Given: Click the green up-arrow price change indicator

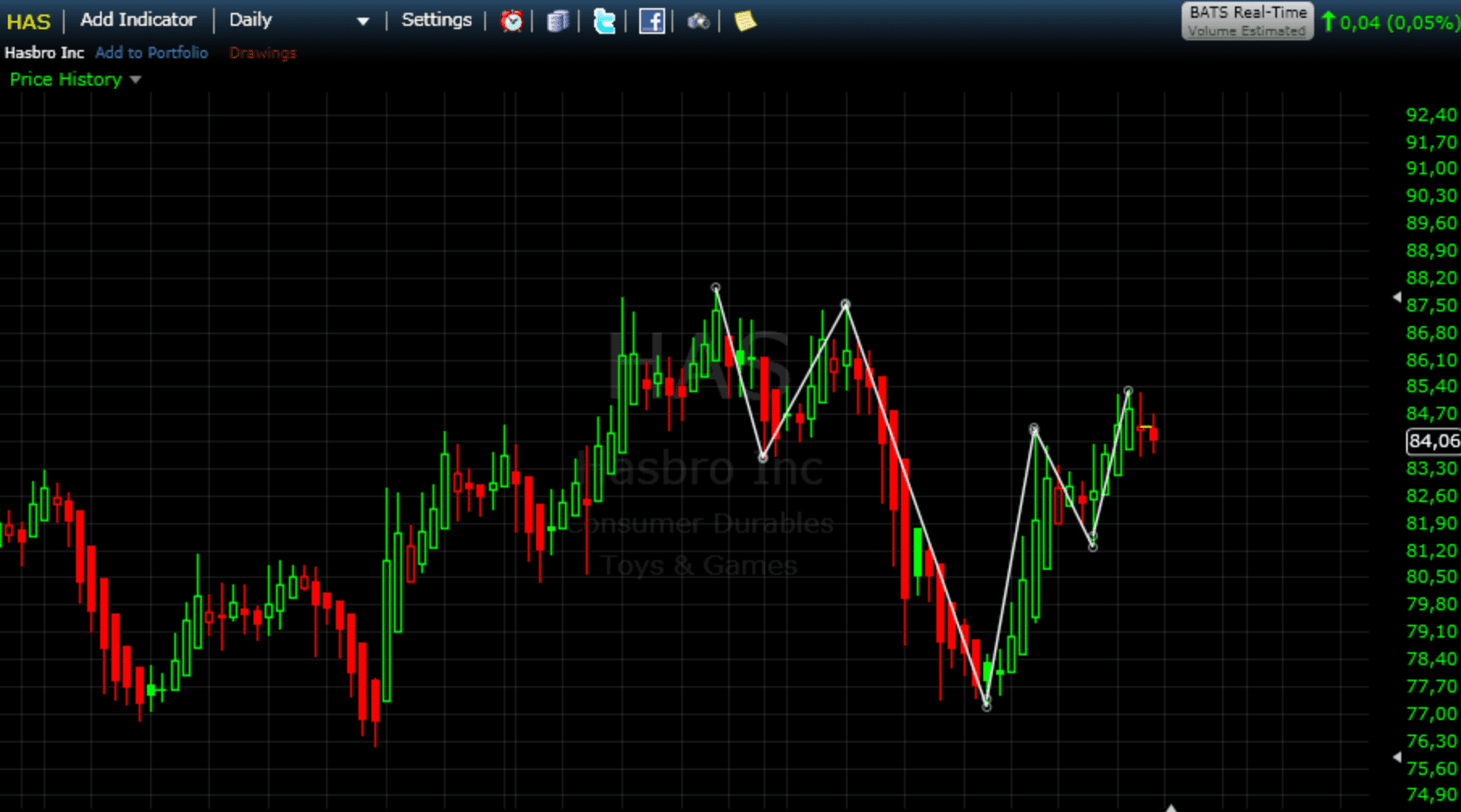Looking at the screenshot, I should [x=1329, y=22].
